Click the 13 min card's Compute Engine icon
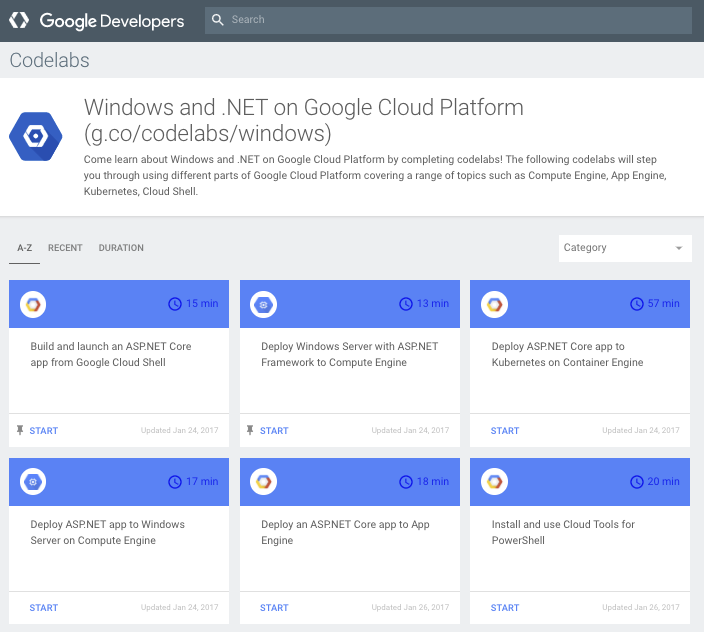This screenshot has width=704, height=632. coord(263,304)
